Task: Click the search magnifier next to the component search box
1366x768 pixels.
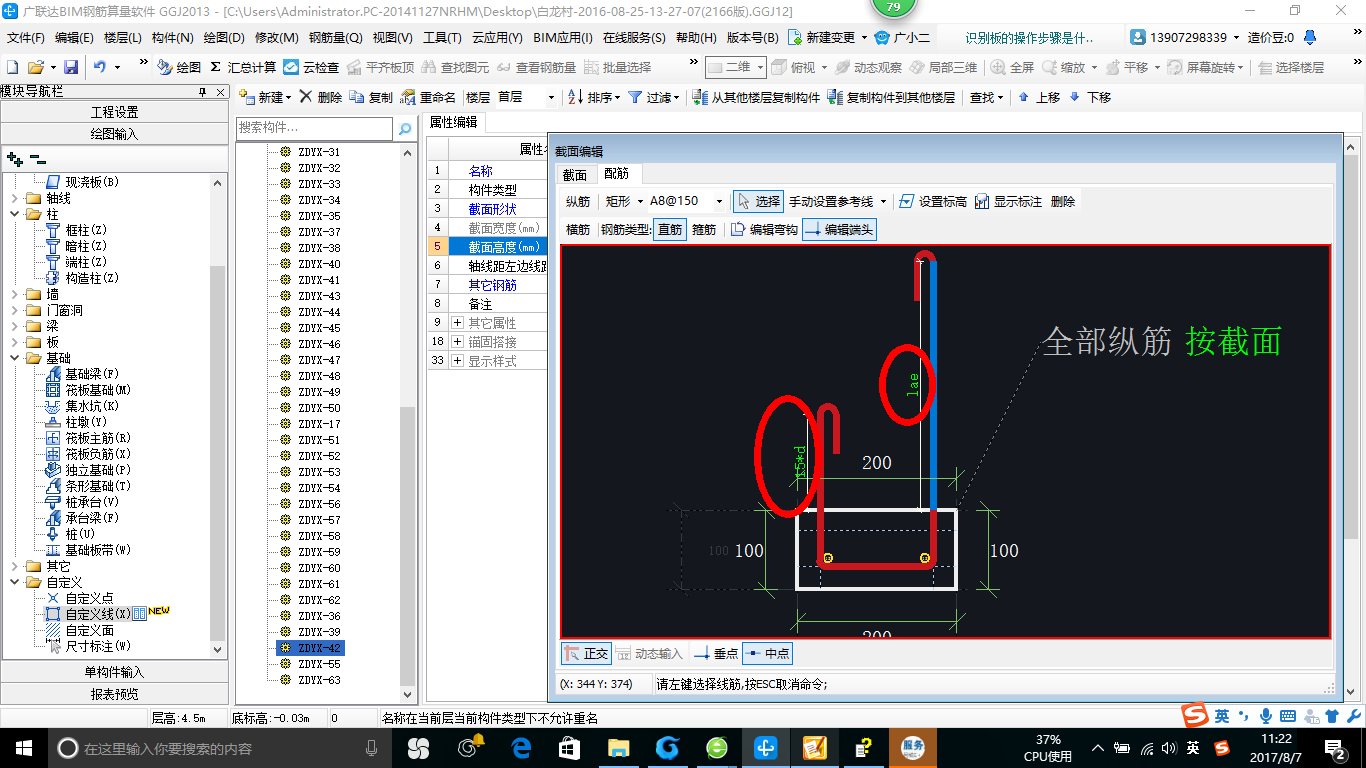Action: point(405,129)
